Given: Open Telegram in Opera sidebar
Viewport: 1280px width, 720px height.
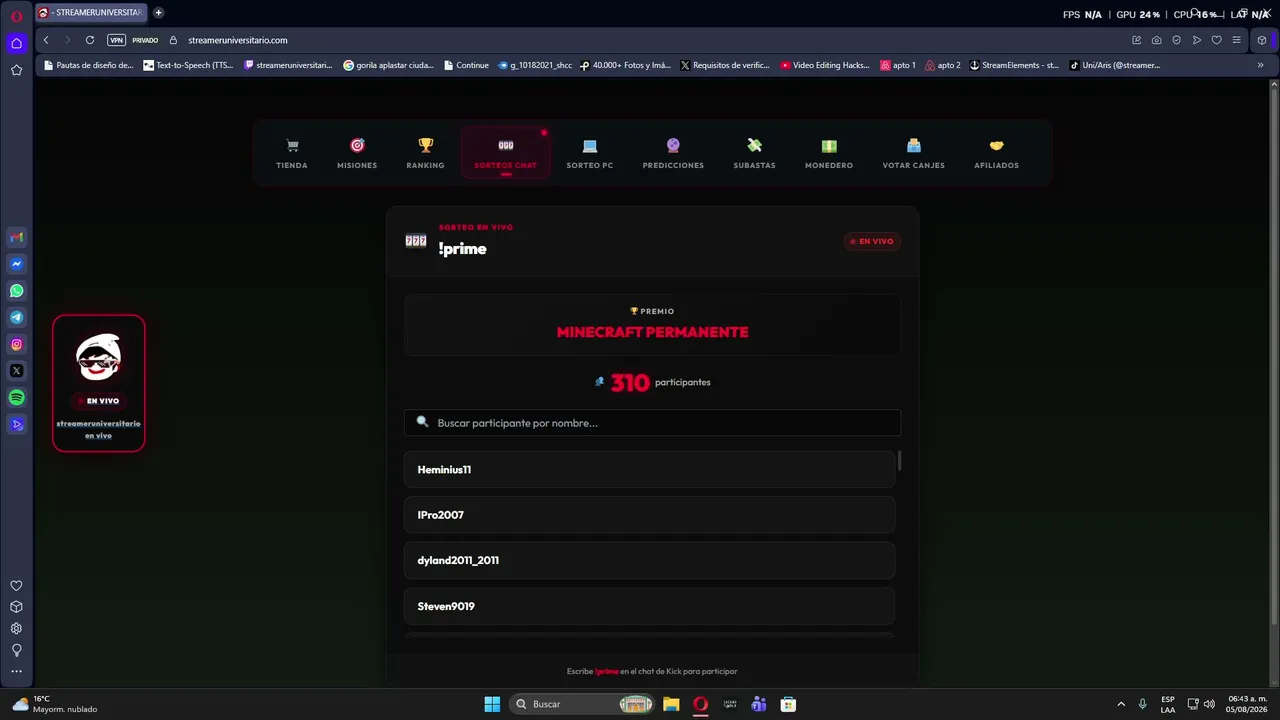Looking at the screenshot, I should coord(16,318).
